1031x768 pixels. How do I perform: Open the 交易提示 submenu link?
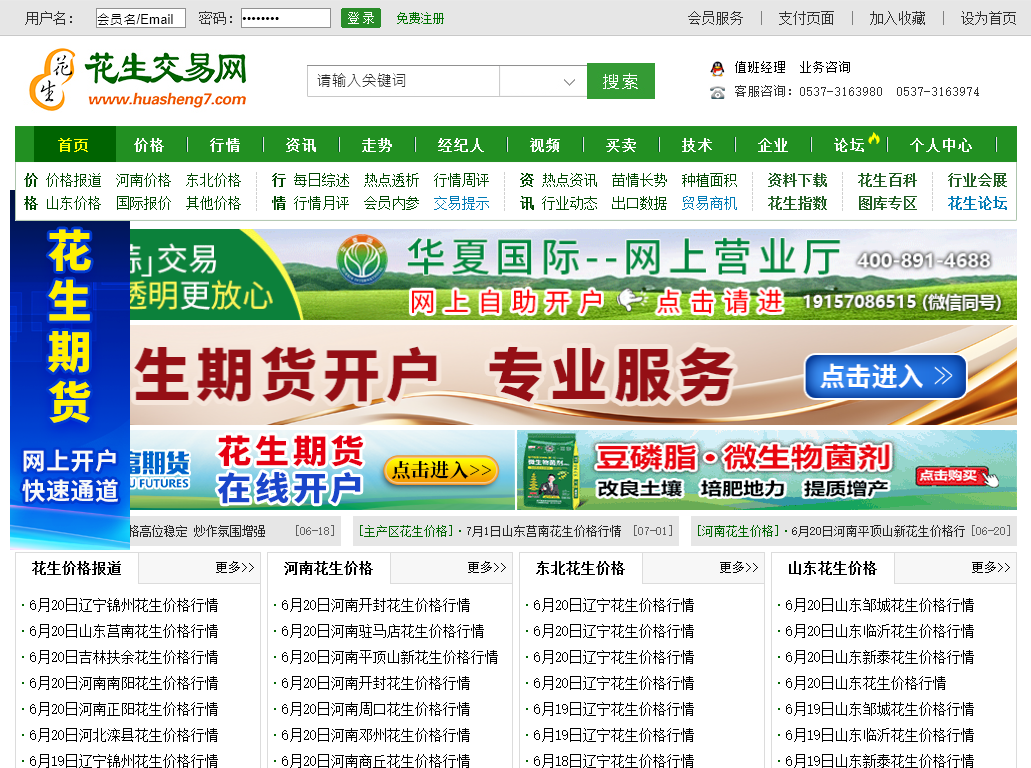coord(461,203)
